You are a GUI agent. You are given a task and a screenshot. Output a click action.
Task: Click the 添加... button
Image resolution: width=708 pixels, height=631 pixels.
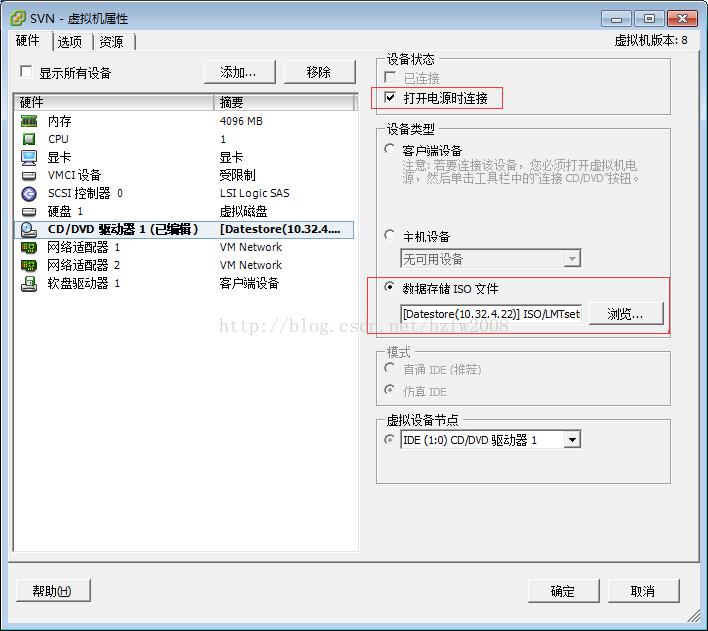click(239, 72)
